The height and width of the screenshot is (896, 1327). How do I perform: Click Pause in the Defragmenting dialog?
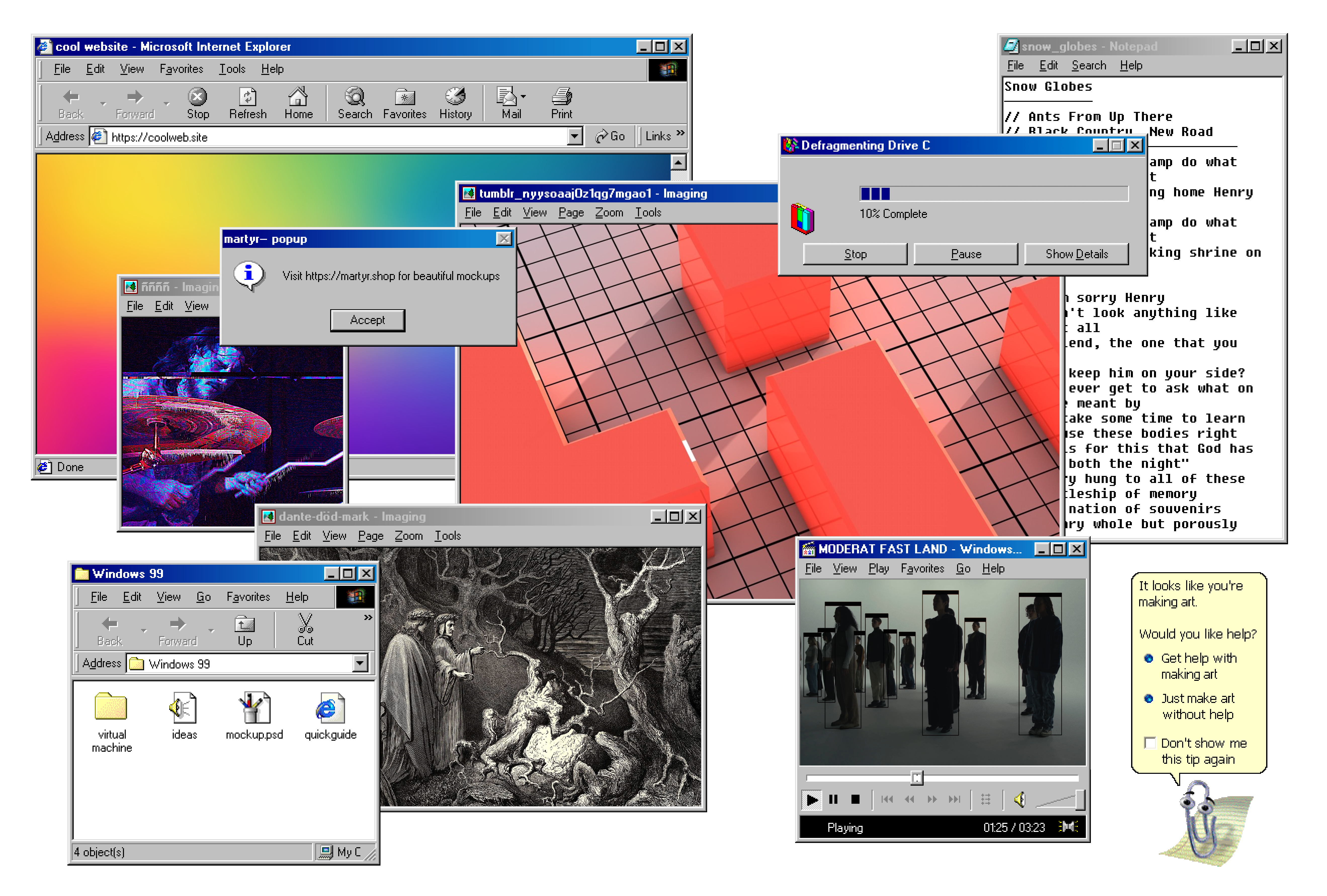966,254
